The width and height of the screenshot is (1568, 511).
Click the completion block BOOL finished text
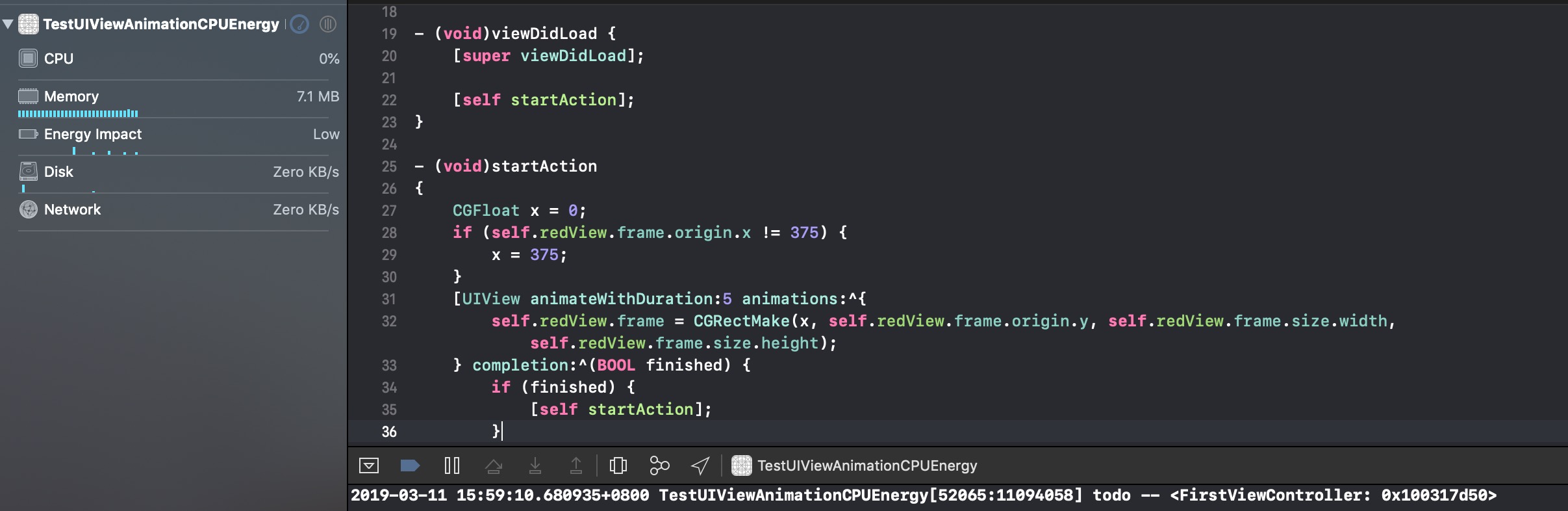point(664,365)
